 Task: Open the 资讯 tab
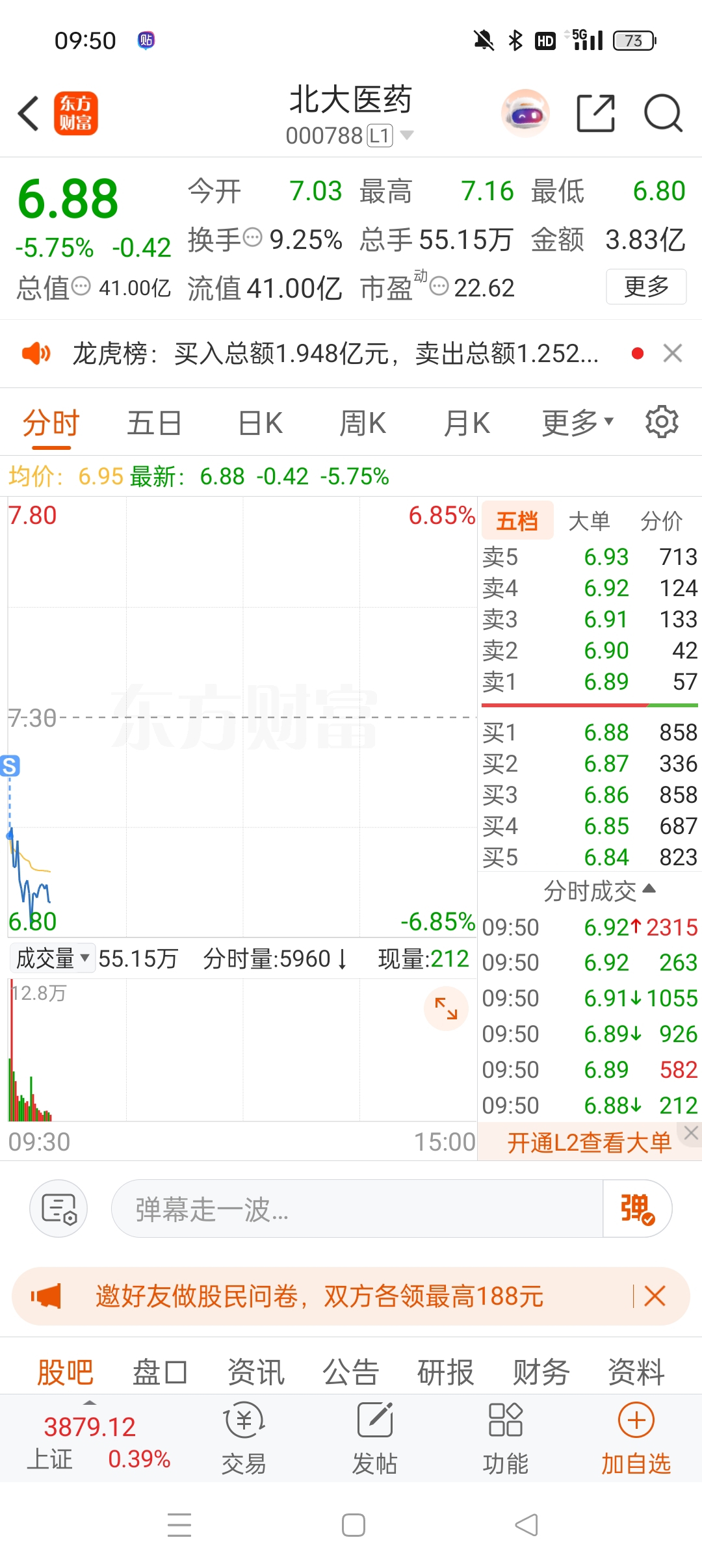[255, 1372]
